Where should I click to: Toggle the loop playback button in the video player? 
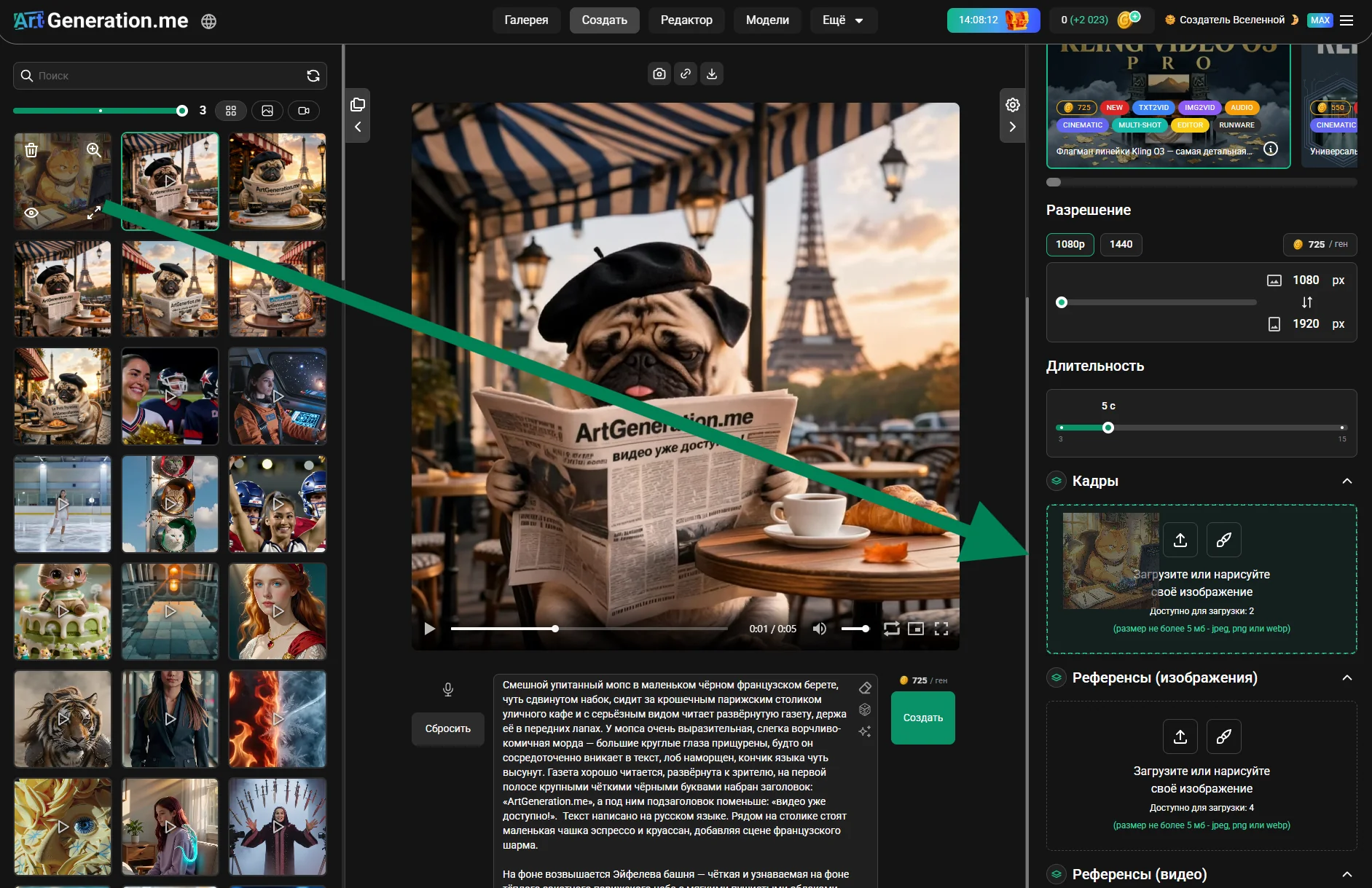pyautogui.click(x=891, y=629)
